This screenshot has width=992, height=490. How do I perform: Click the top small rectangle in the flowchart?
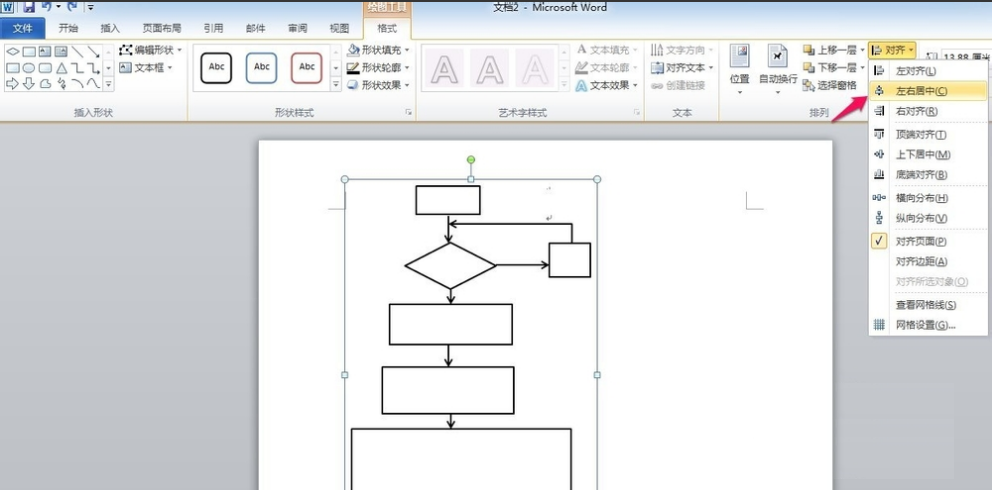pyautogui.click(x=448, y=200)
